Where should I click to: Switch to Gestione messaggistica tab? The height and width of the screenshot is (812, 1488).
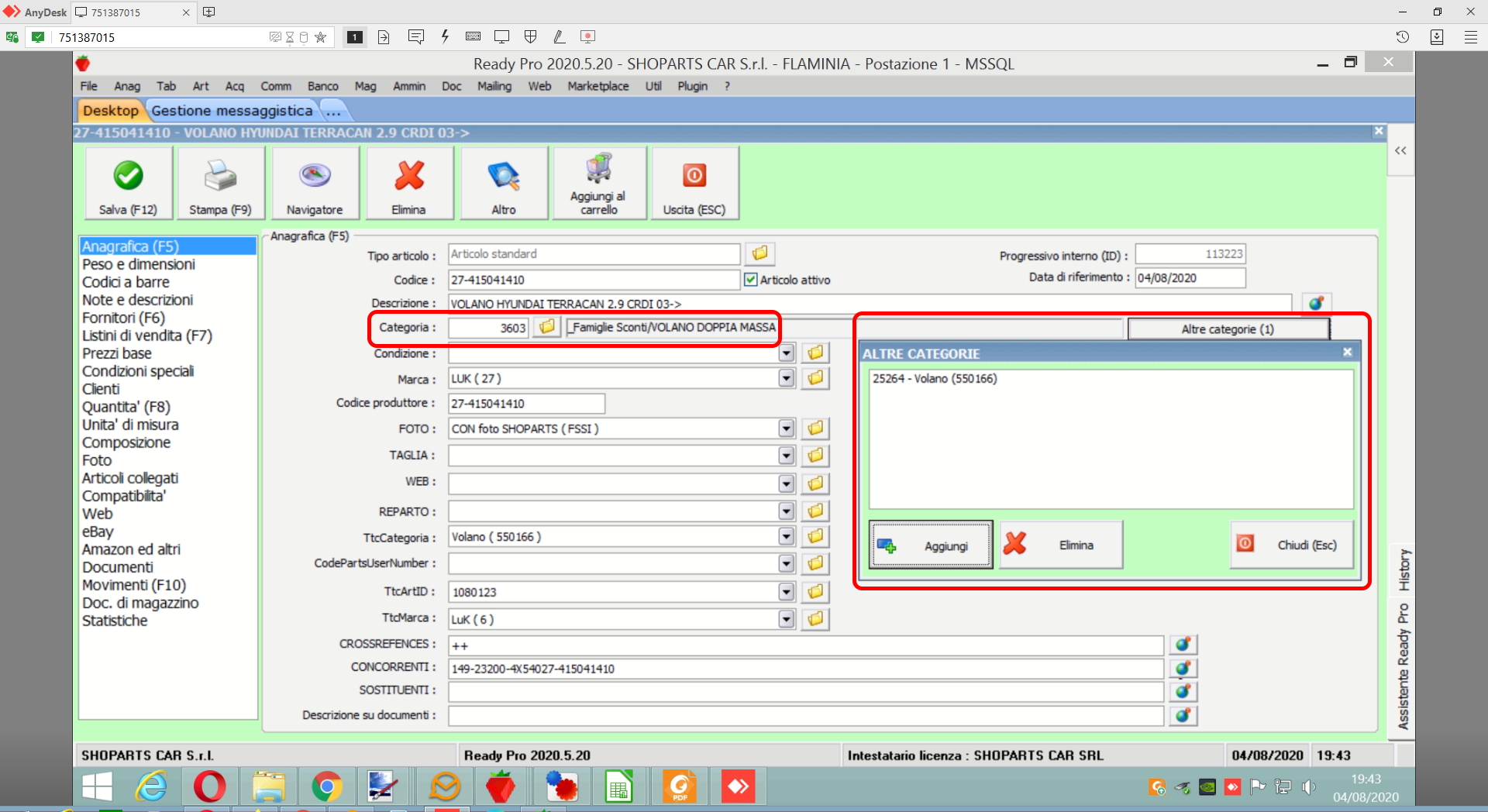[x=232, y=111]
